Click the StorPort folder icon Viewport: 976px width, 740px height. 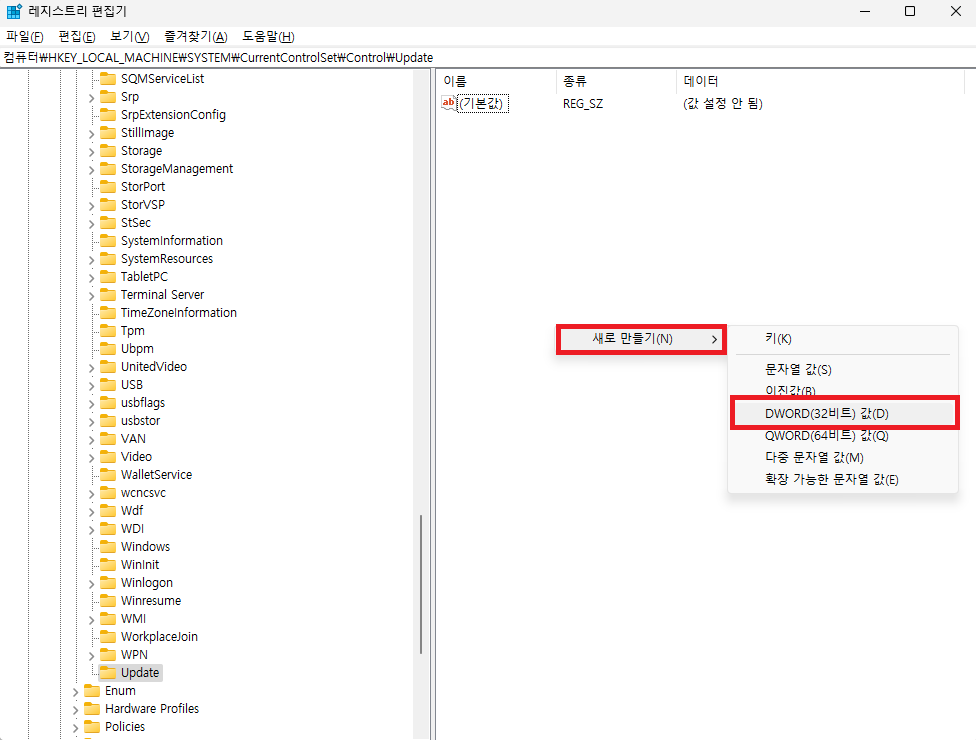pos(108,187)
